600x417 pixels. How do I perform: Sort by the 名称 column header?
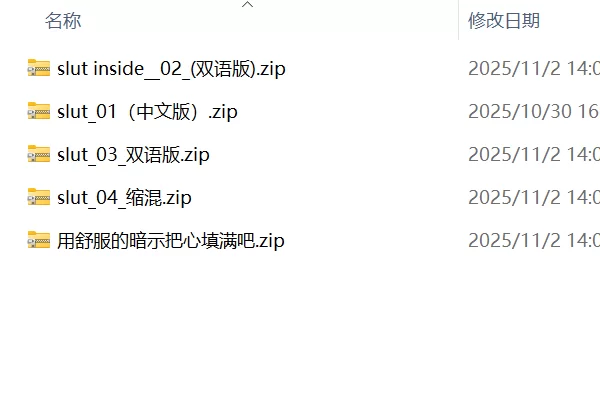63,21
